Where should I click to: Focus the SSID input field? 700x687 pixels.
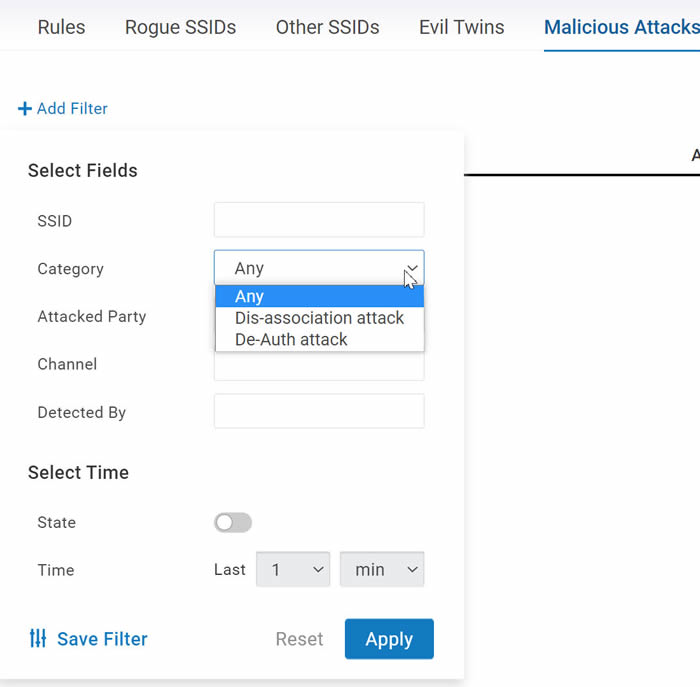319,220
